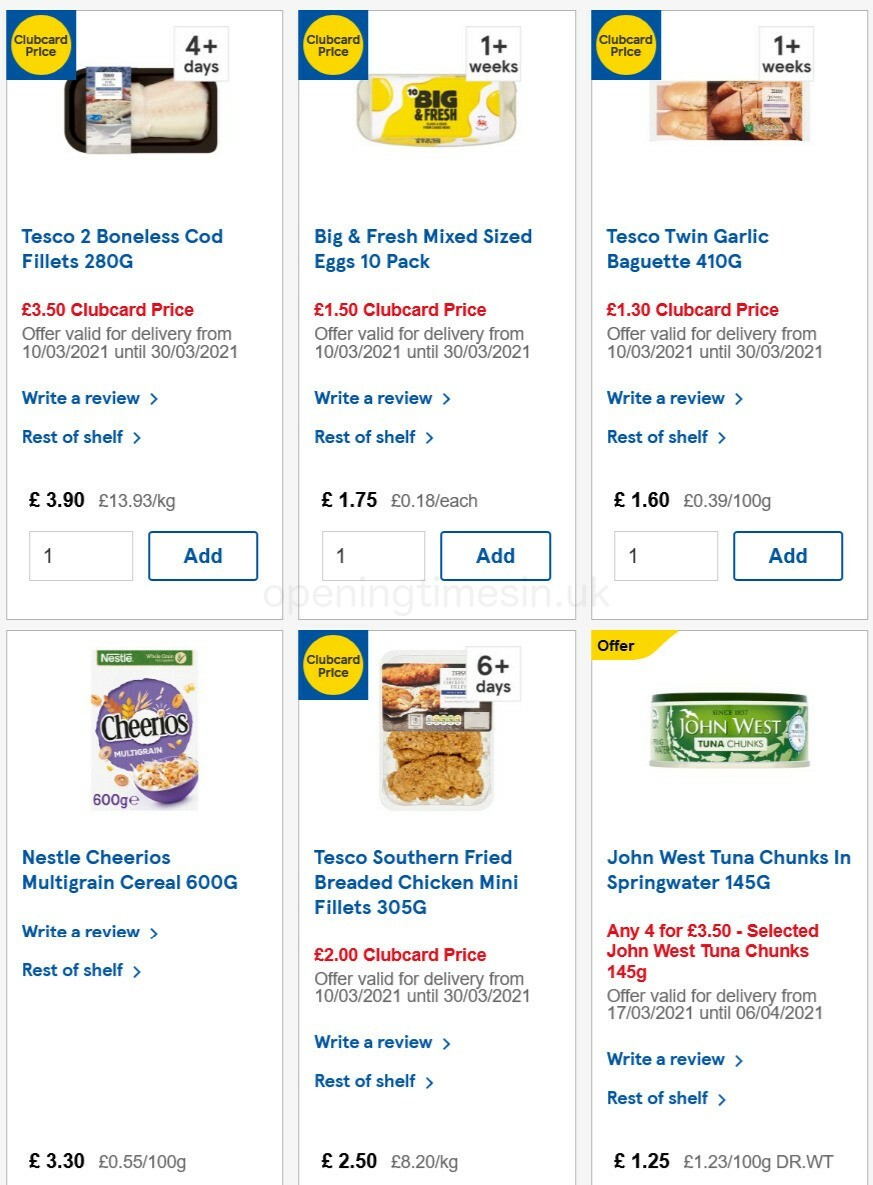Open Big & Fresh Mixed Sized Eggs page
Screen dimensions: 873x1185
(423, 249)
